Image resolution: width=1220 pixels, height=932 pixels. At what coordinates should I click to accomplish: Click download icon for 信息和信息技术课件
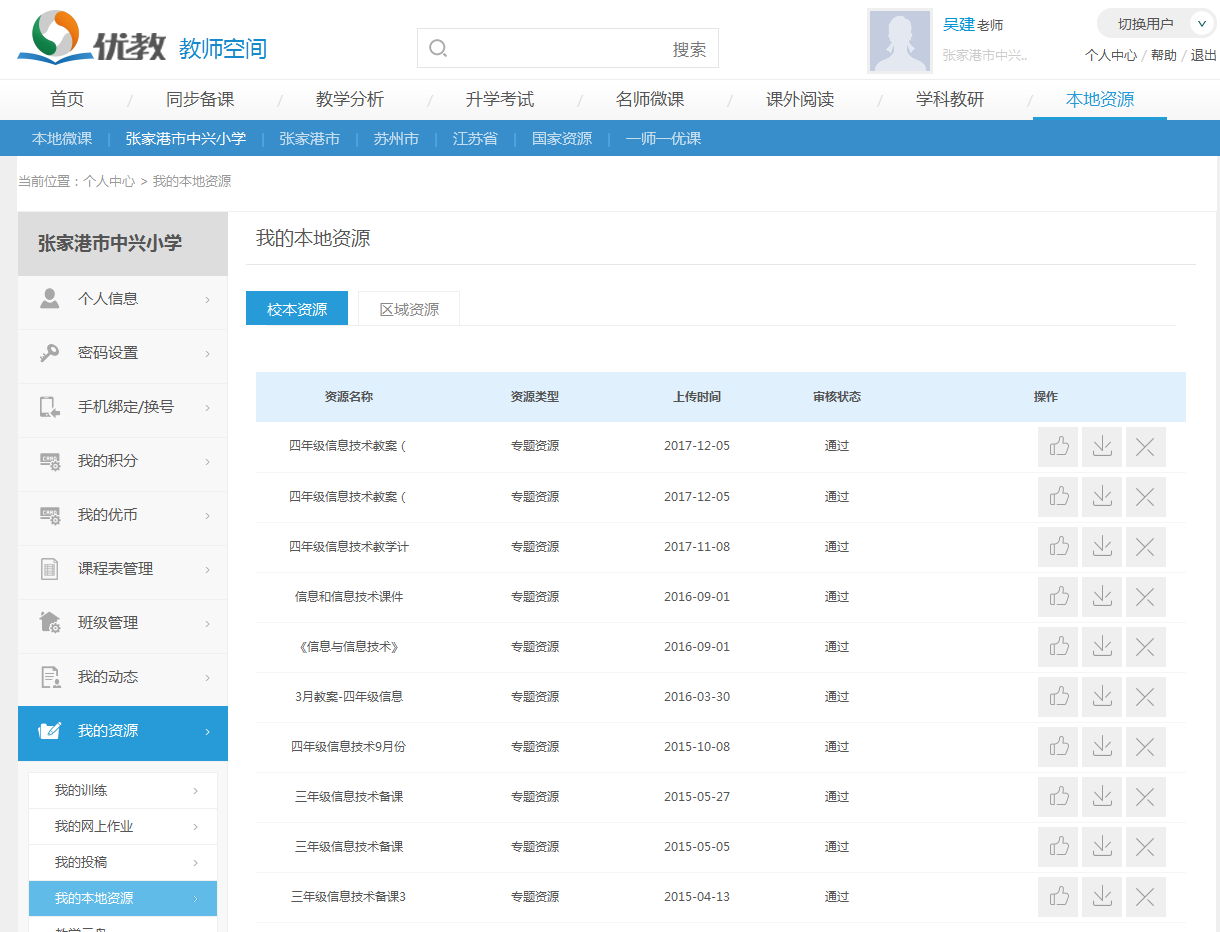click(x=1102, y=597)
